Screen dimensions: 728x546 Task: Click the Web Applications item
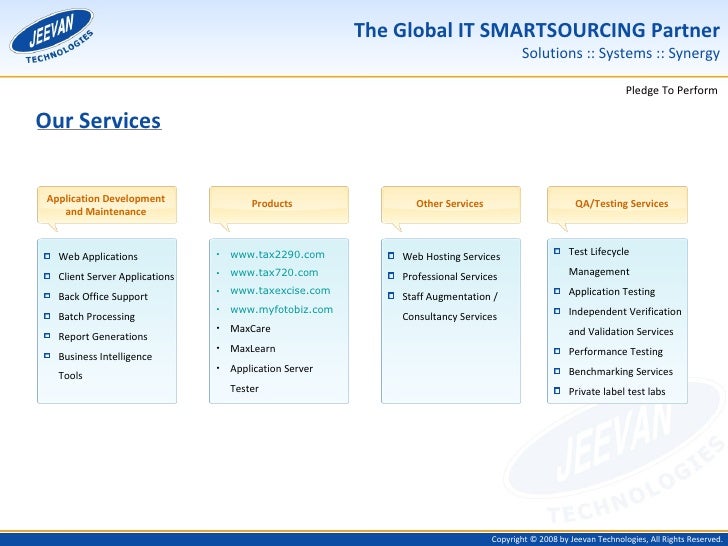click(x=98, y=257)
